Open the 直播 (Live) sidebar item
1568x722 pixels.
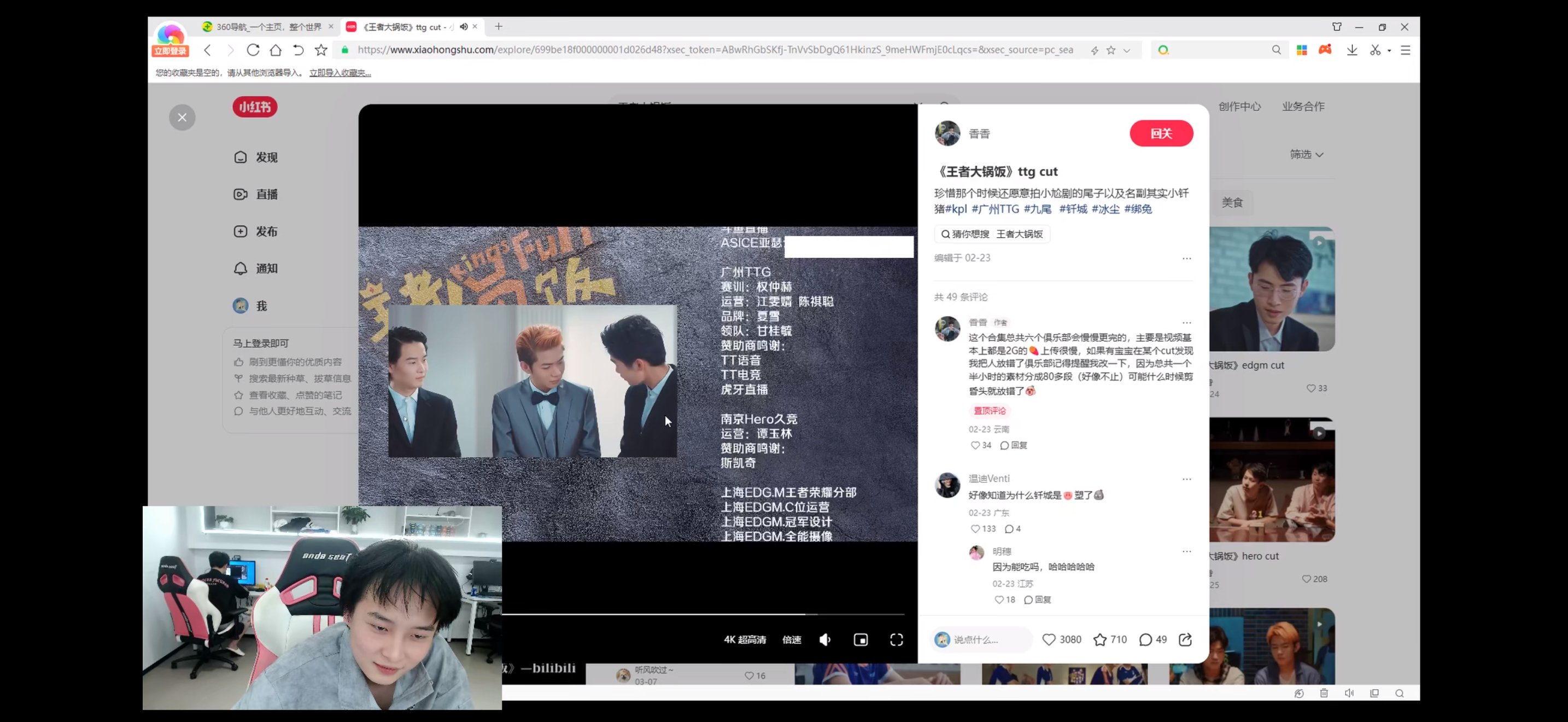tap(256, 194)
